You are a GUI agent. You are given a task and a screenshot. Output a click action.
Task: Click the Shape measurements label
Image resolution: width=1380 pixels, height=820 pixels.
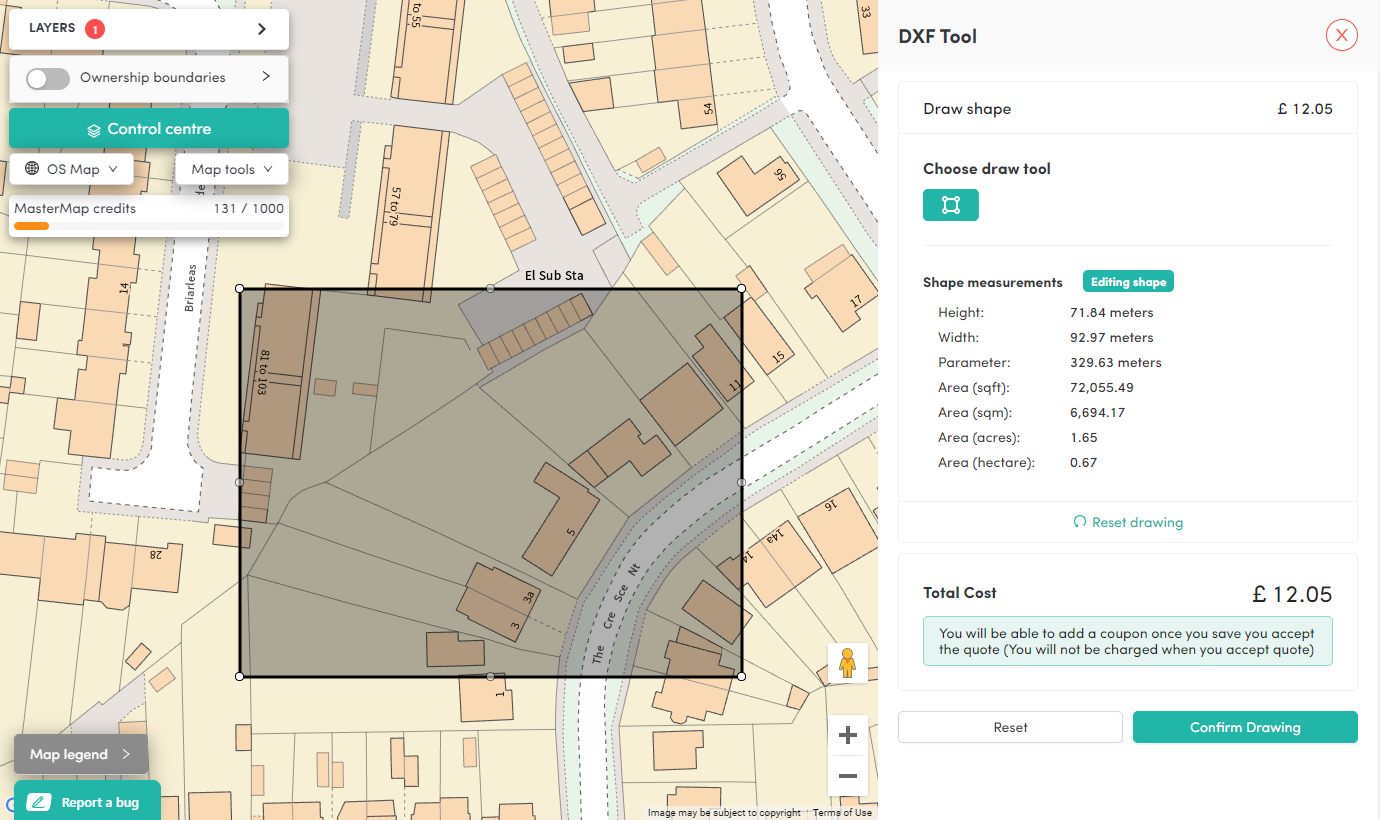[993, 283]
